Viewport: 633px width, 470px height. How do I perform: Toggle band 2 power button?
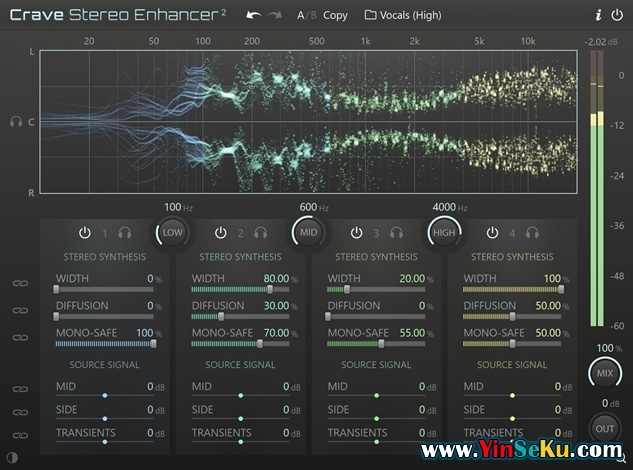[221, 233]
